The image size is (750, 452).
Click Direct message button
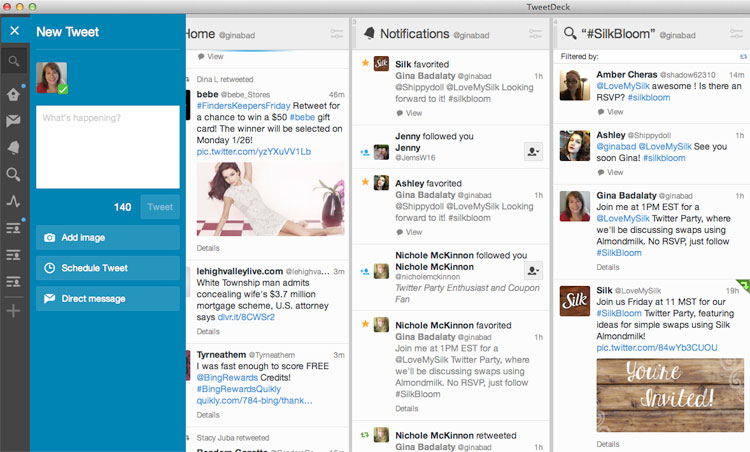point(108,299)
